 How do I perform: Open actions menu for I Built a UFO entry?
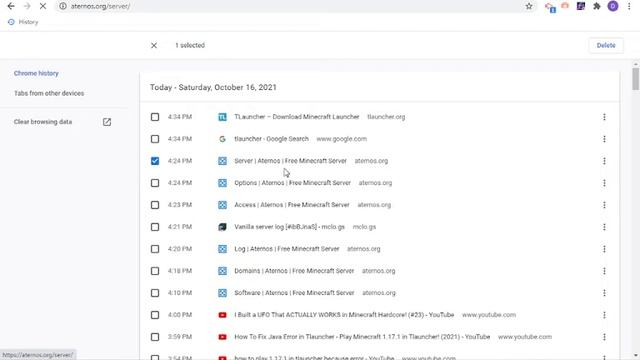coord(604,315)
